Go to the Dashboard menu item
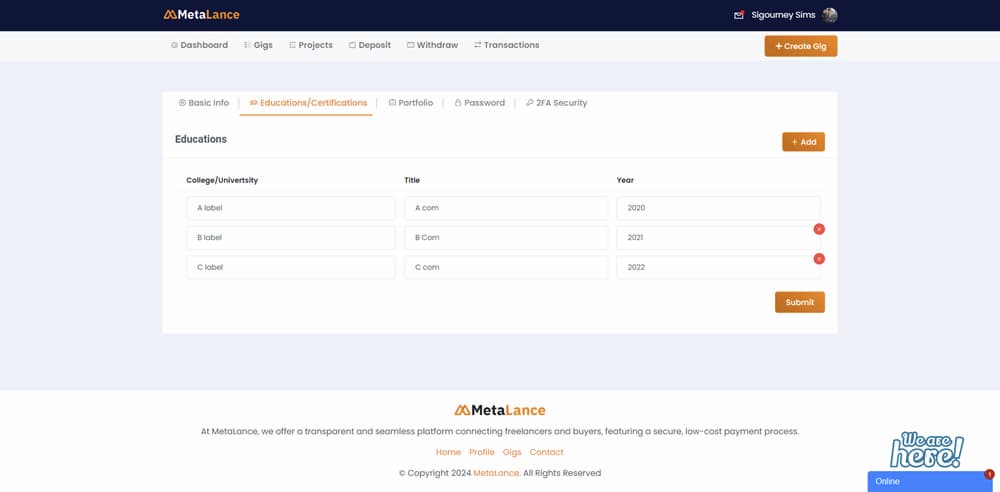This screenshot has height=492, width=1000. click(x=199, y=45)
